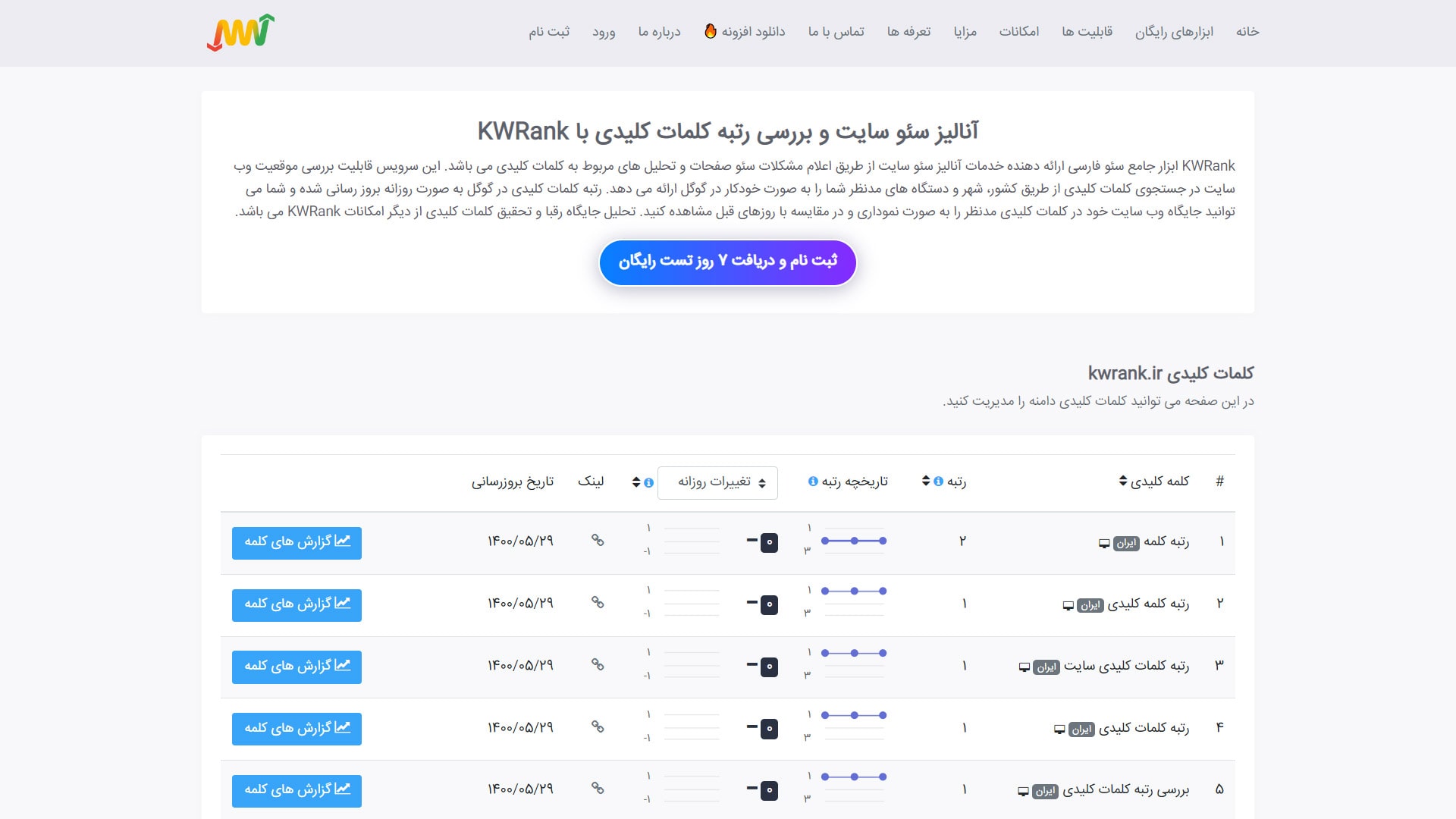
Task: Click info icon beside تغییرات روزانه dropdown
Action: 648,482
